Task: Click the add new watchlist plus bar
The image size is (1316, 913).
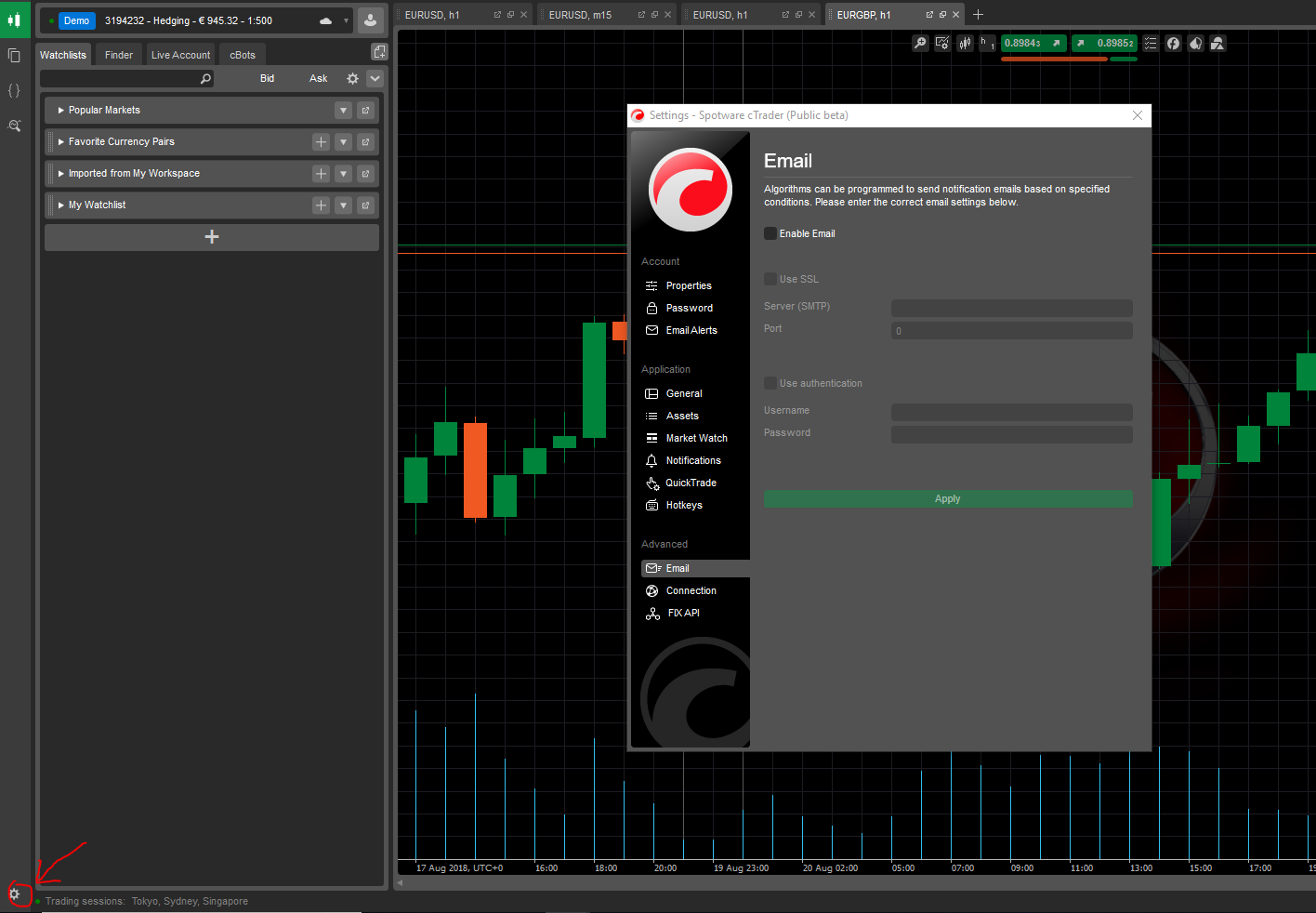Action: point(212,237)
